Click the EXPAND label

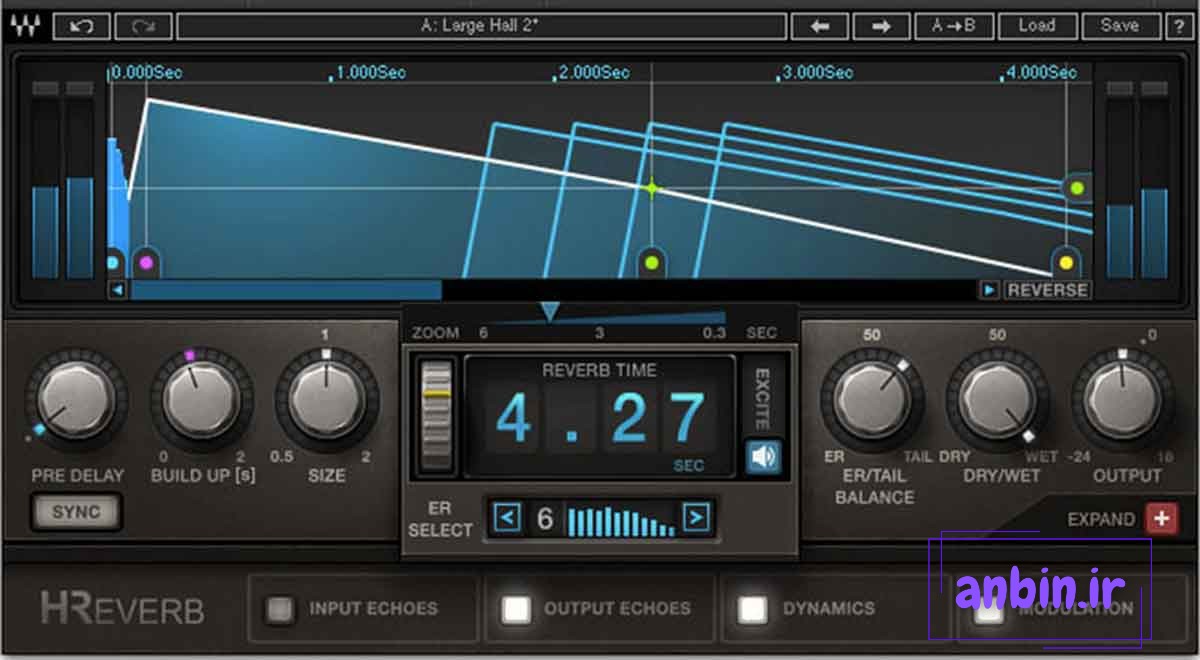pyautogui.click(x=1101, y=519)
